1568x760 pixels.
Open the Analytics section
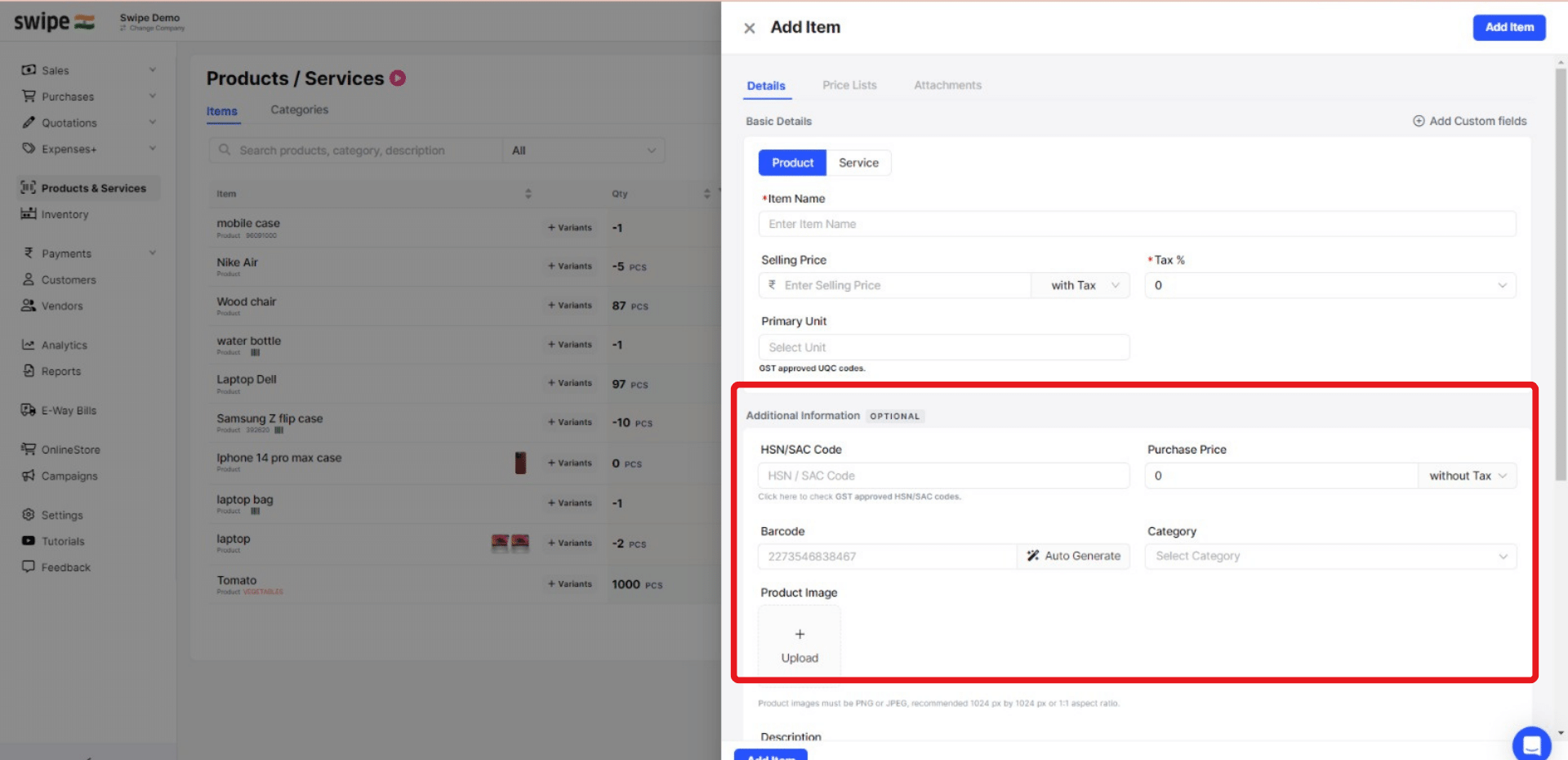64,344
